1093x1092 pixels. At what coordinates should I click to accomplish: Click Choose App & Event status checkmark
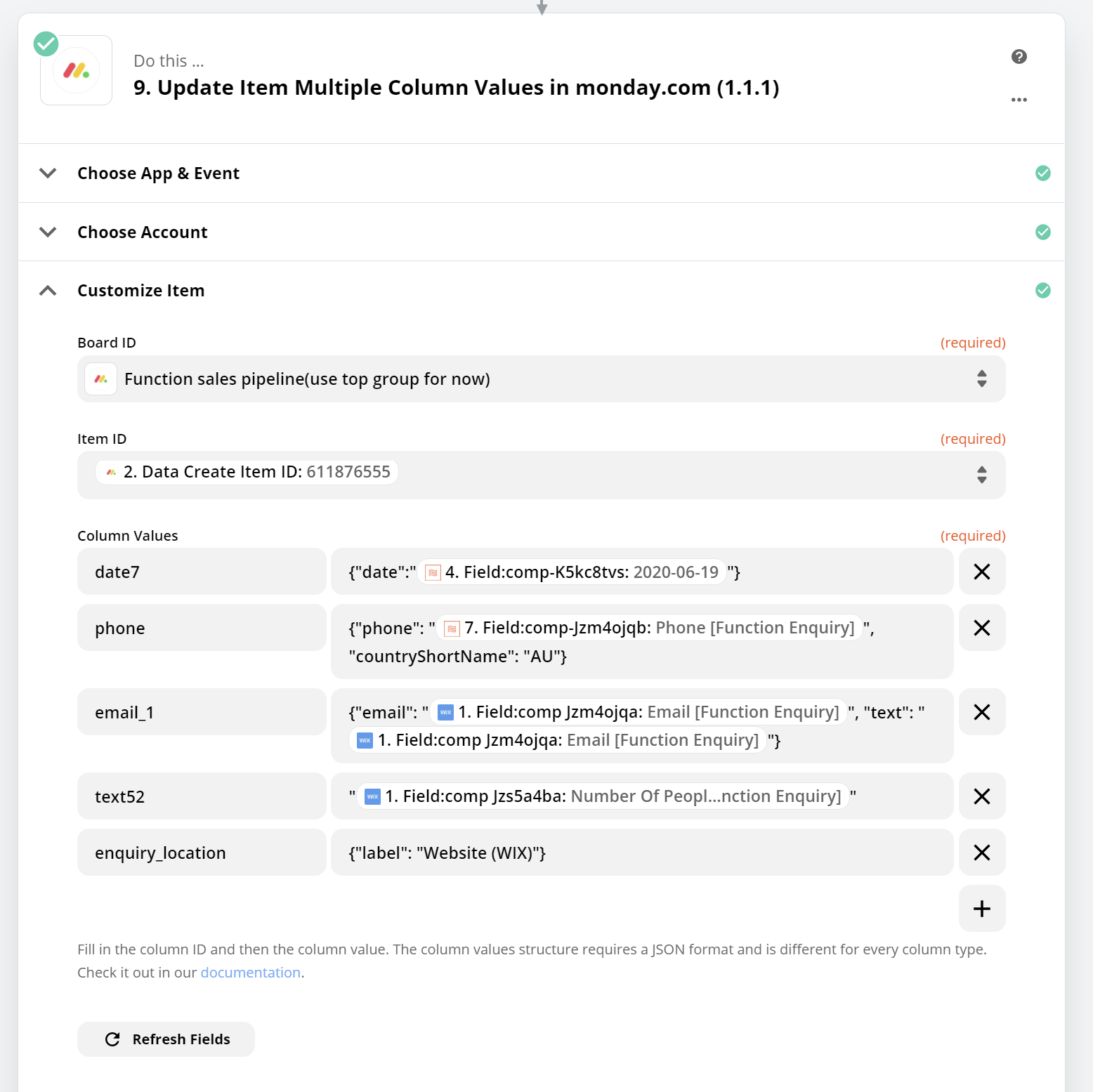pyautogui.click(x=1042, y=173)
